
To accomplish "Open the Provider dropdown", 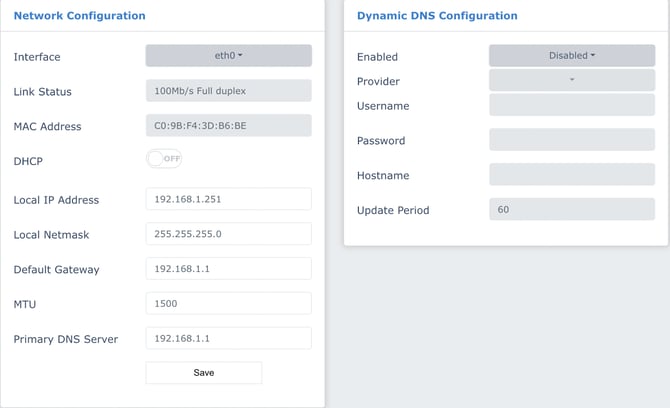I will click(x=571, y=80).
